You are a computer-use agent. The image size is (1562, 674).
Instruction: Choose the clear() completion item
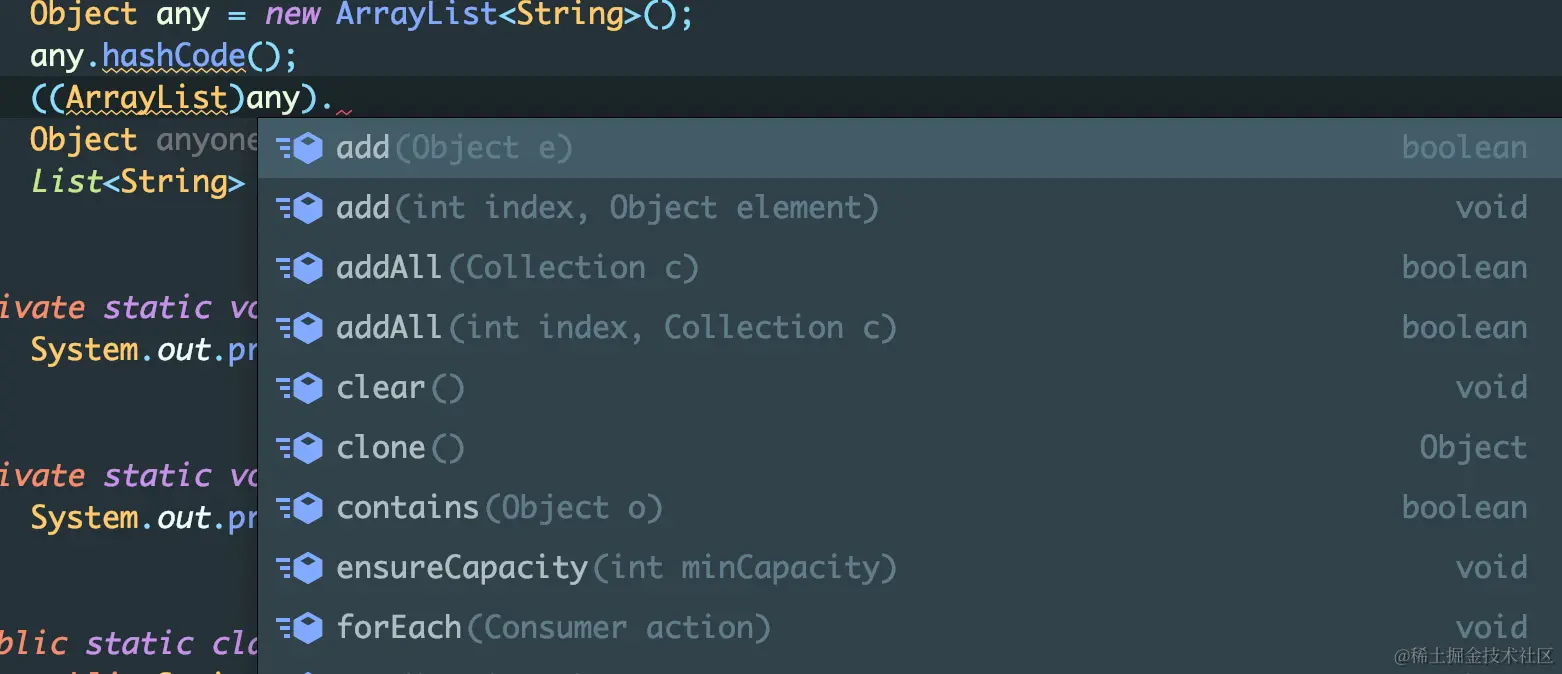pos(400,388)
